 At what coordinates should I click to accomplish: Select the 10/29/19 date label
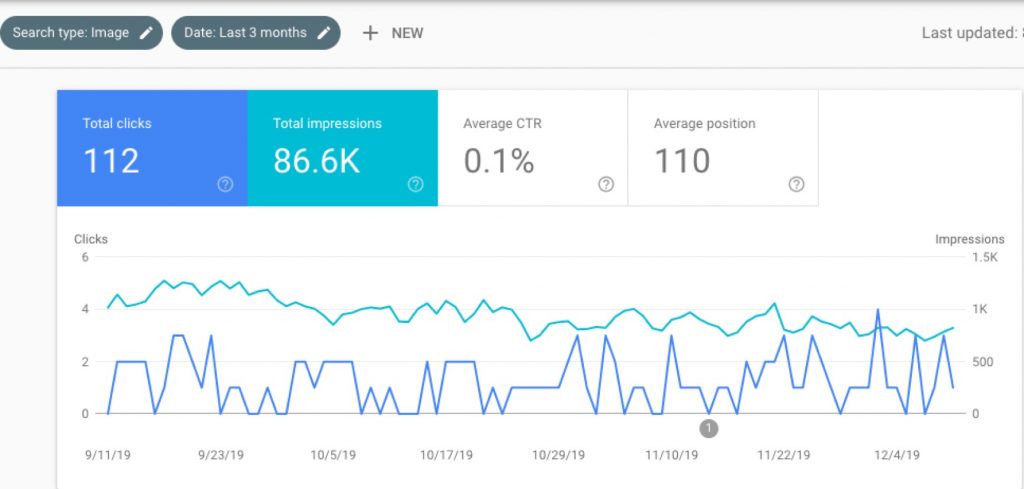tap(559, 455)
